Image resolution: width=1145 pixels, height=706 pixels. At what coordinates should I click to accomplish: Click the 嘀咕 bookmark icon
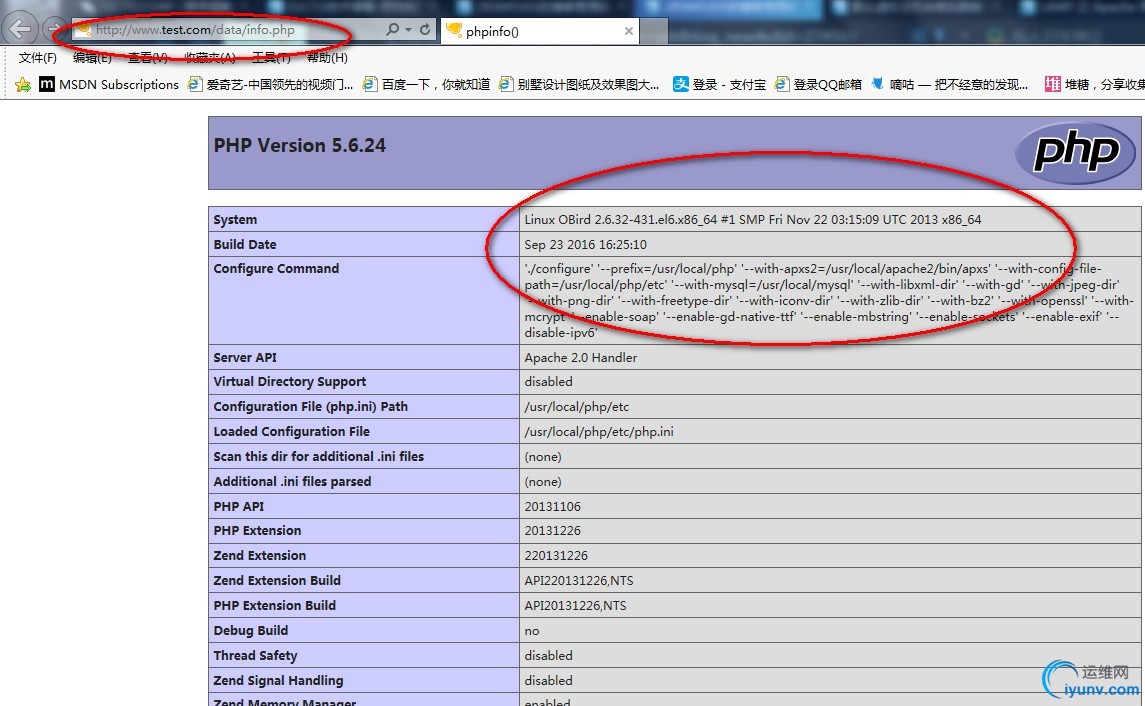click(878, 84)
